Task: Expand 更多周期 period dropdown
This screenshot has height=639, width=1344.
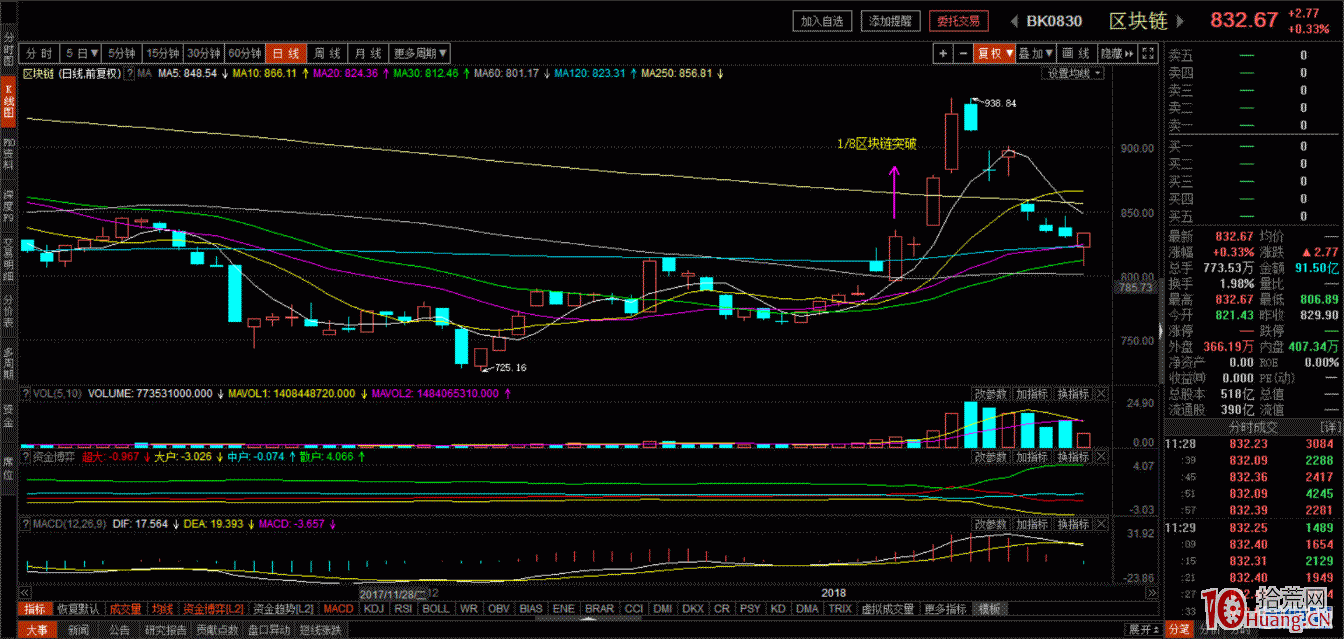Action: click(x=420, y=53)
